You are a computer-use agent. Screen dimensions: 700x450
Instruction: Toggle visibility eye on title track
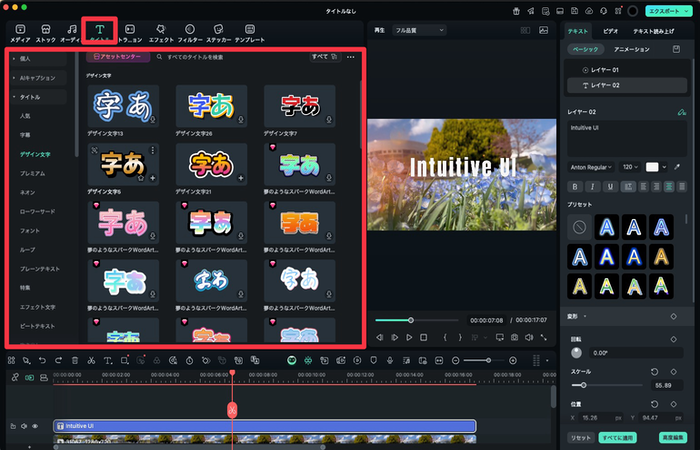[35, 426]
